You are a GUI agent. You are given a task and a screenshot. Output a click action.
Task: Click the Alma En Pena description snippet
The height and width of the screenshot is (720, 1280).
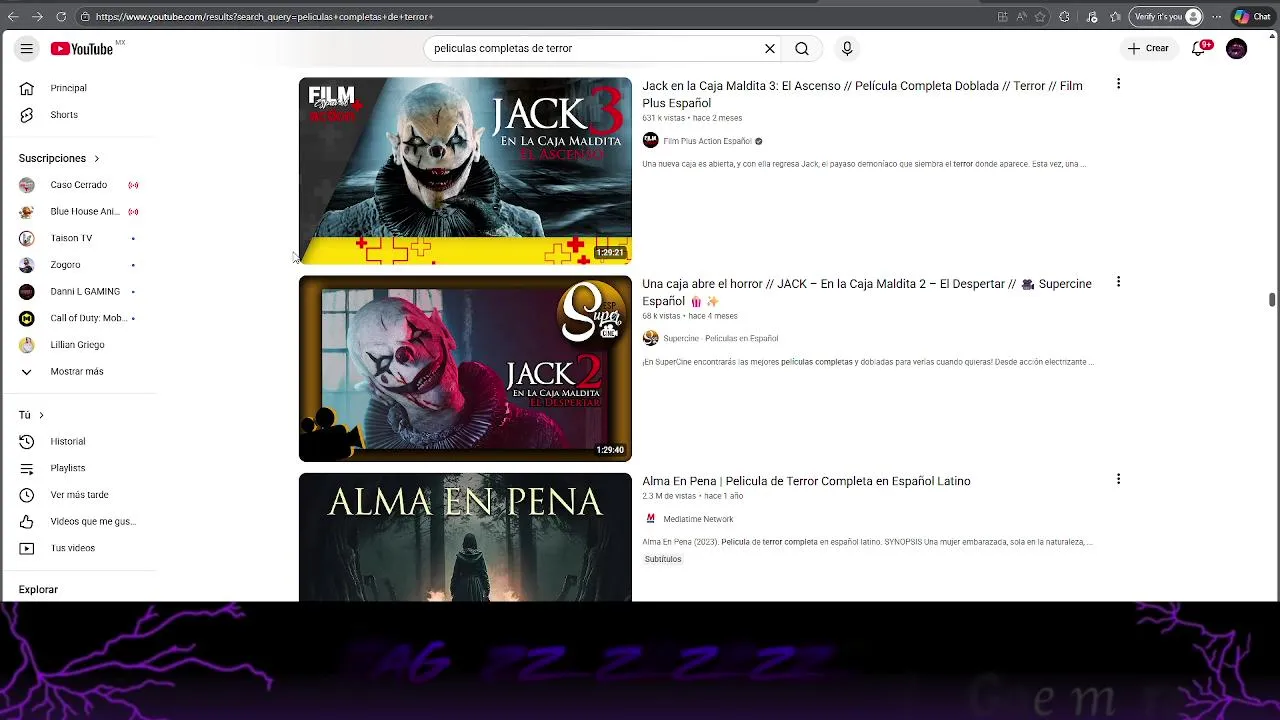tap(867, 542)
